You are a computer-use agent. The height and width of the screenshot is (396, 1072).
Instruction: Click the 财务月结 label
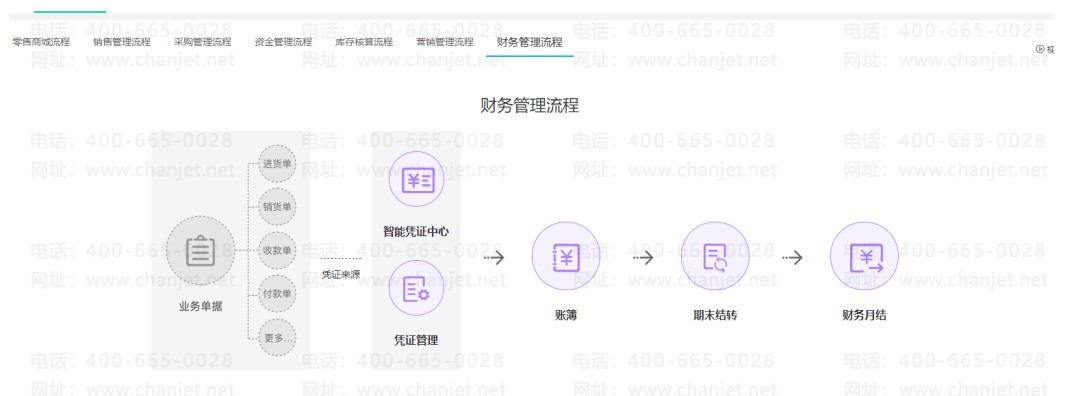tap(864, 315)
